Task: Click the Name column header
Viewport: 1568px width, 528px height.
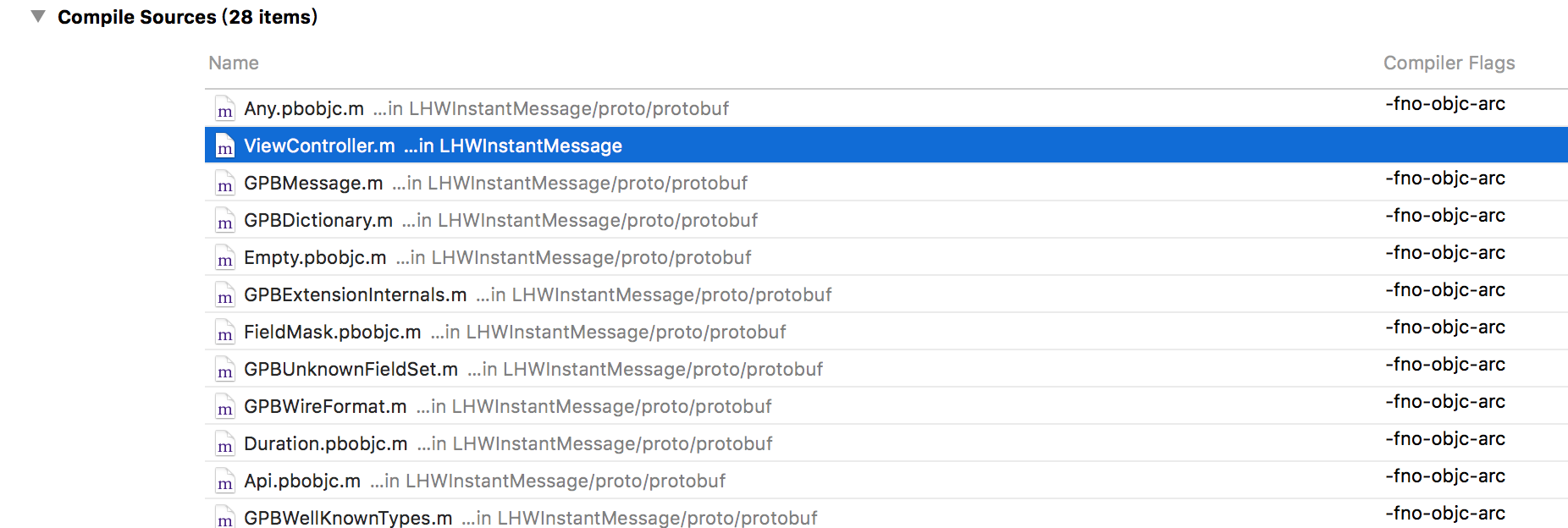Action: tap(233, 63)
